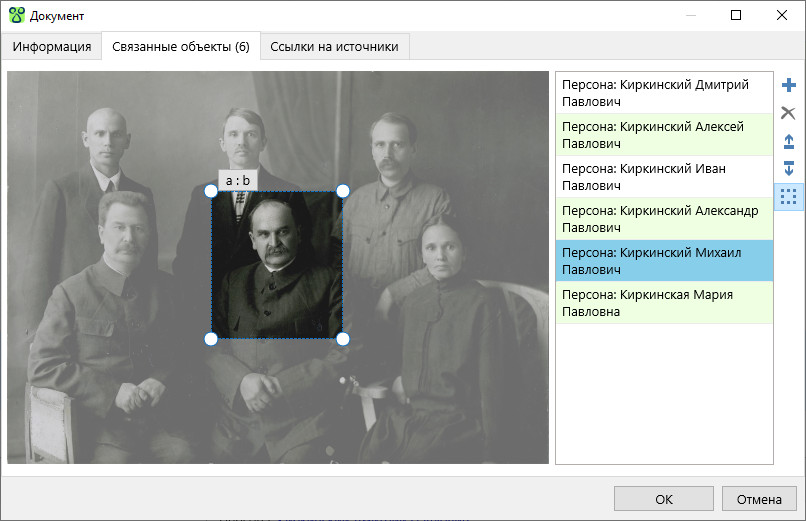Toggle the region selection dotted-grid icon
806x521 pixels.
(x=788, y=196)
